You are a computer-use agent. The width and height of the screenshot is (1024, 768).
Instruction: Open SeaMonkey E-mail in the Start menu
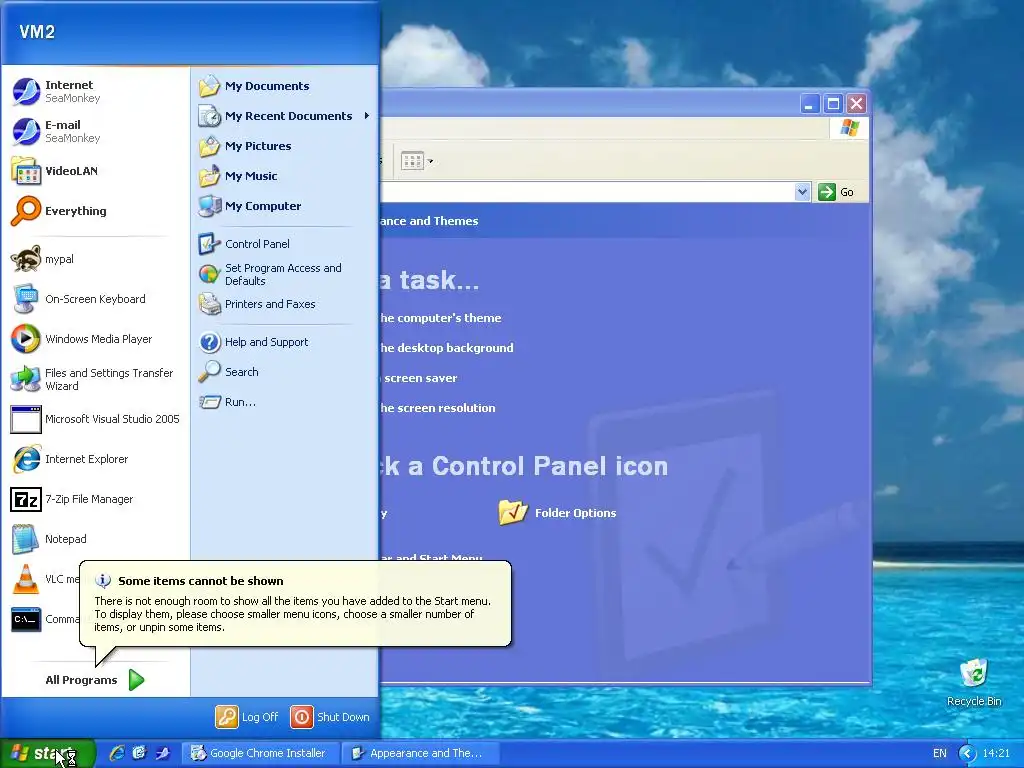click(x=95, y=131)
